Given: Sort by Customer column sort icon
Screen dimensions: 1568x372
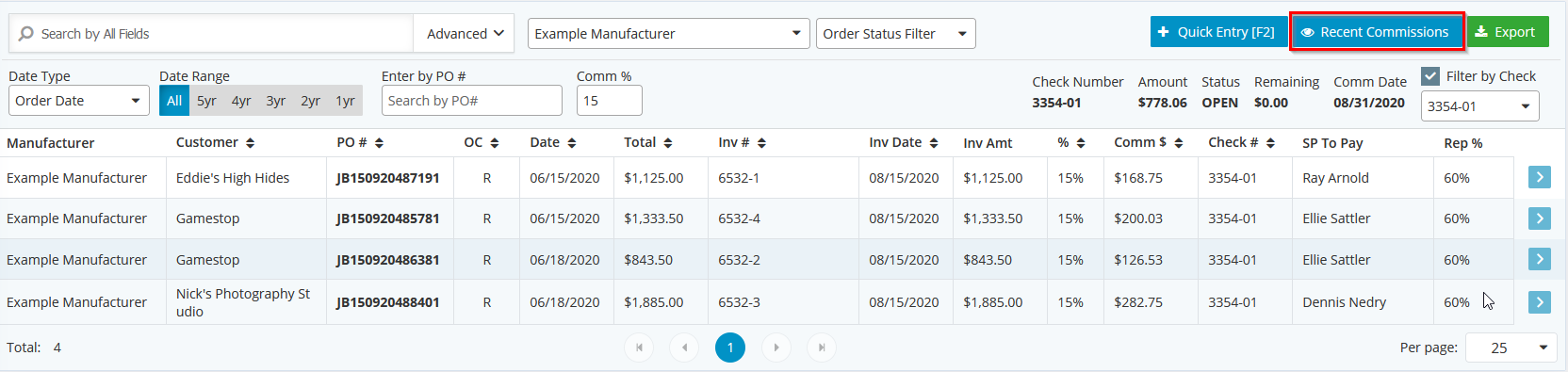Looking at the screenshot, I should click(x=250, y=143).
